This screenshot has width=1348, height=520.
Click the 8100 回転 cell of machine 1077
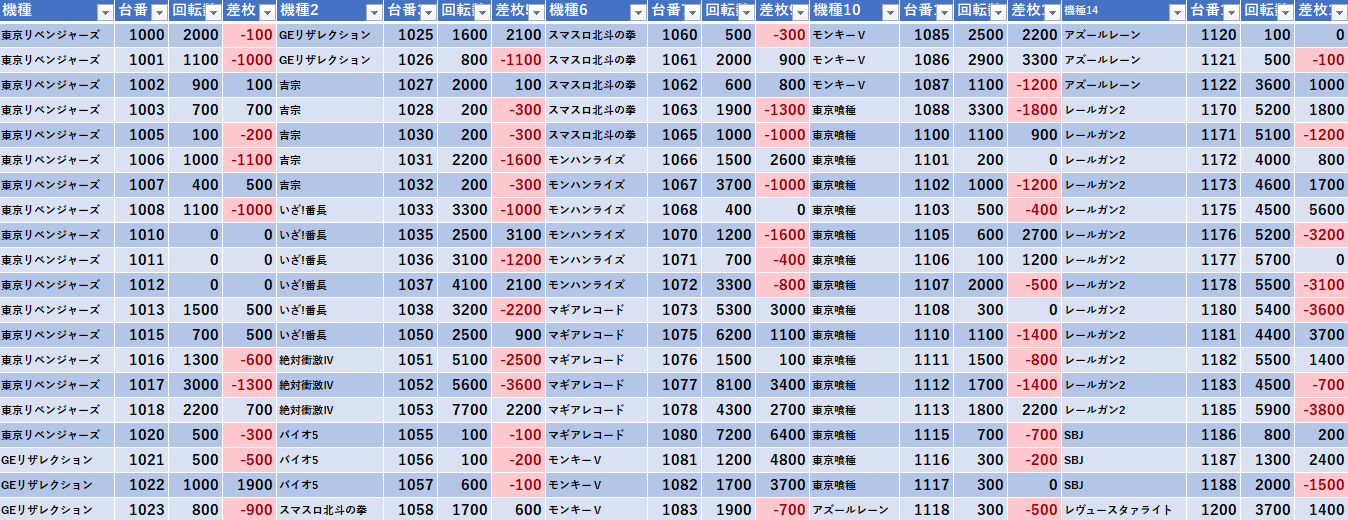(729, 385)
